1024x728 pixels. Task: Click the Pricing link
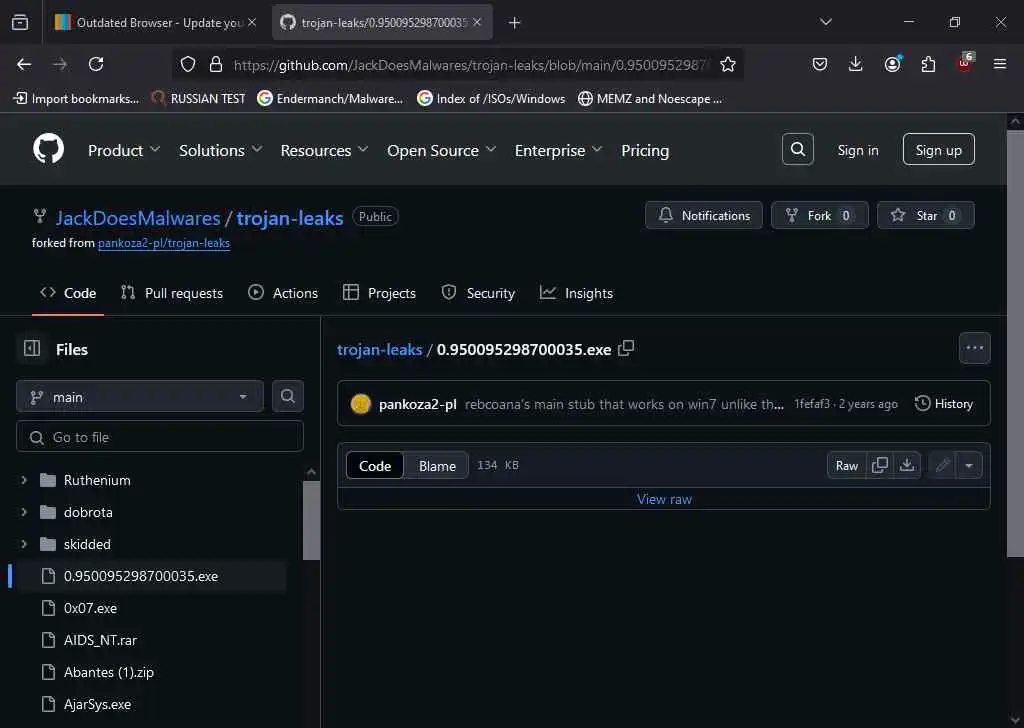645,150
